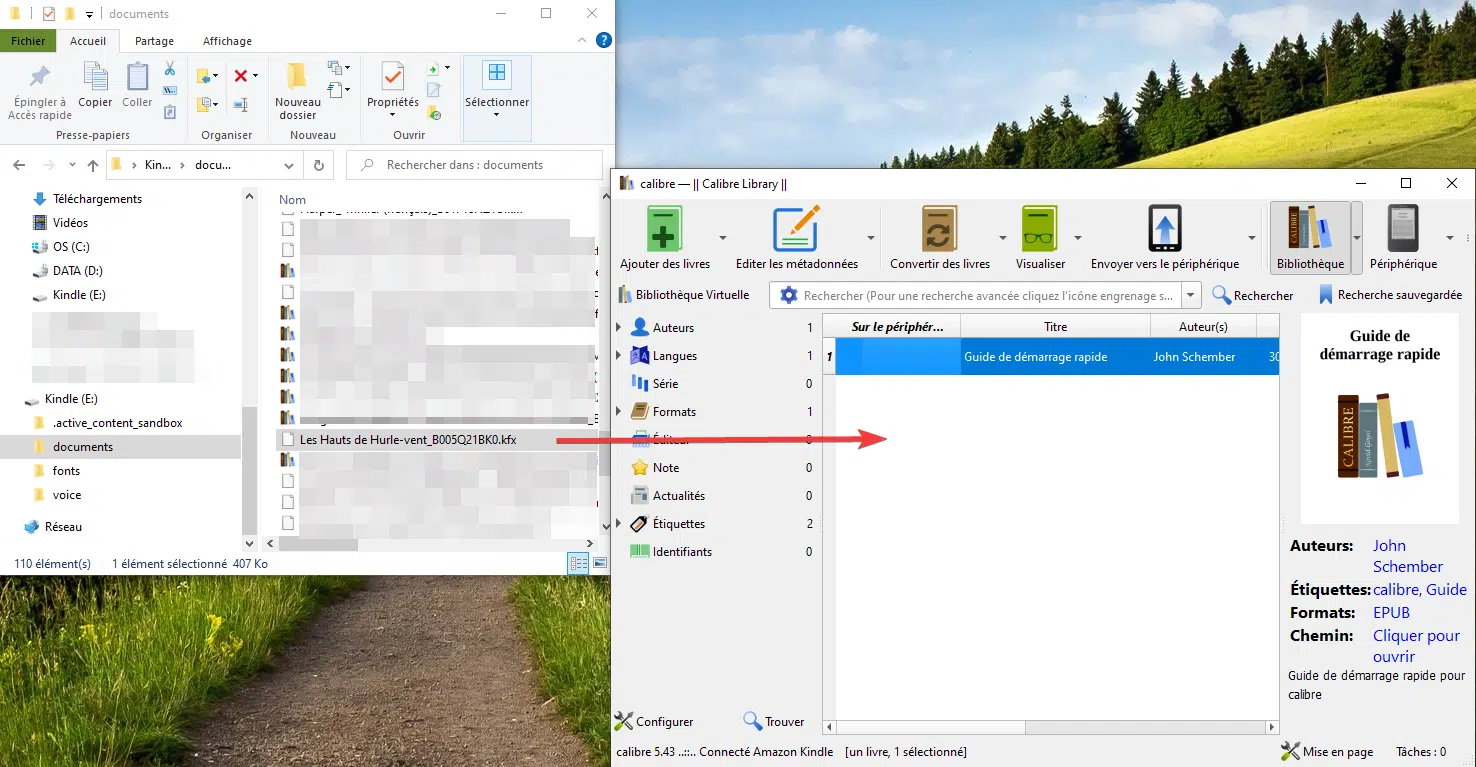Click the Cliquer pour ouvrir path link
The image size is (1476, 767).
tap(1416, 646)
